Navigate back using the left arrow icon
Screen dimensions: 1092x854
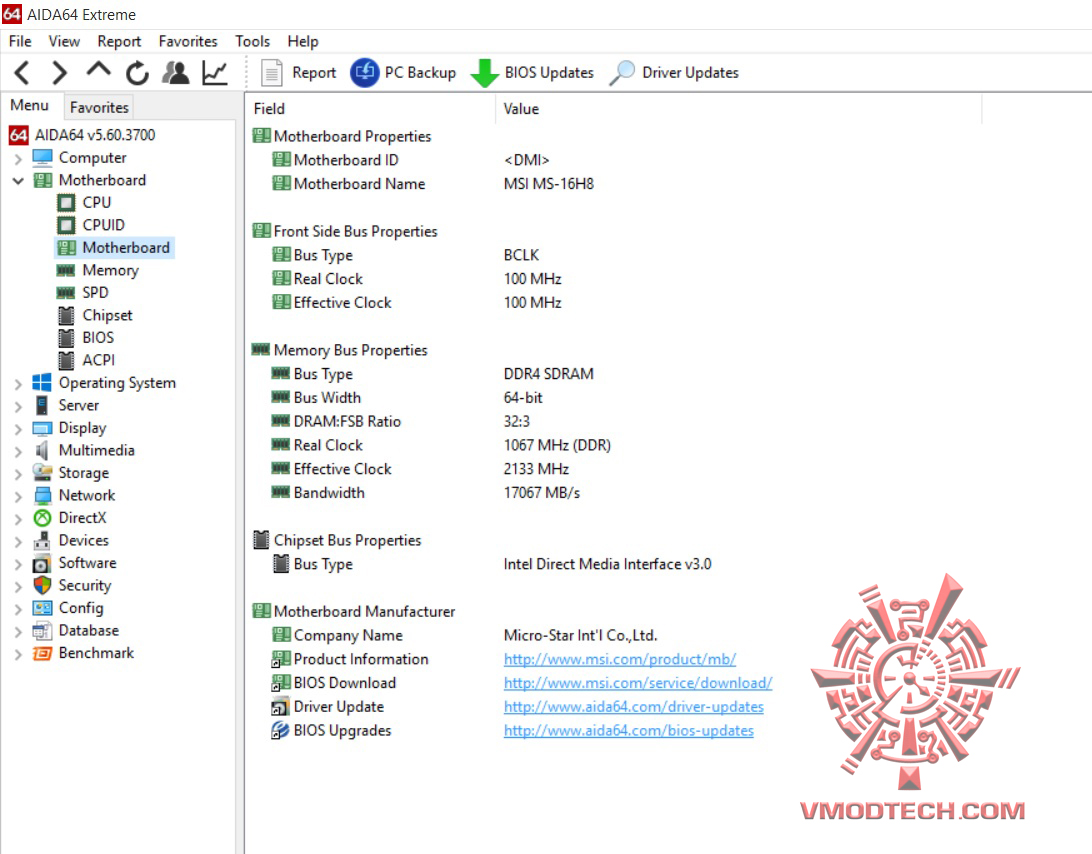click(22, 72)
